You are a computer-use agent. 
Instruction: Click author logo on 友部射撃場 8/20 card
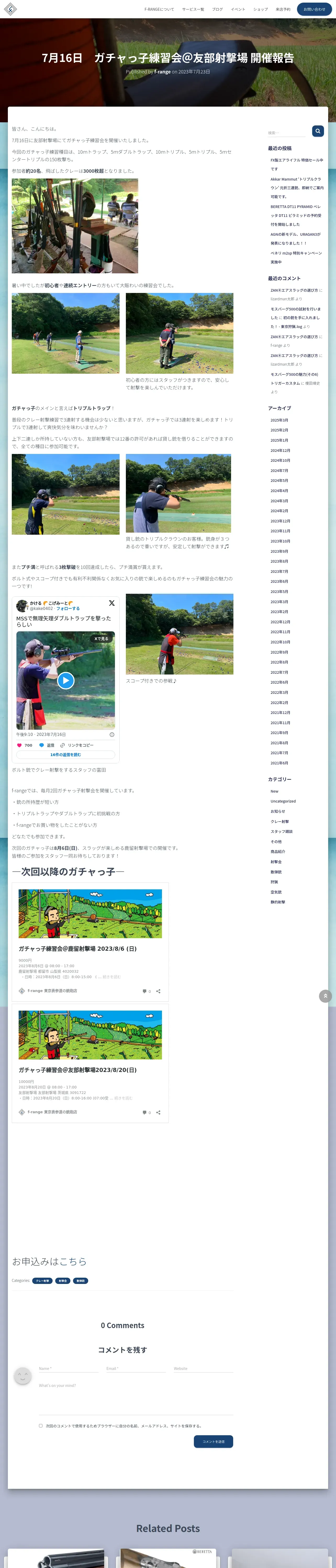[22, 1111]
